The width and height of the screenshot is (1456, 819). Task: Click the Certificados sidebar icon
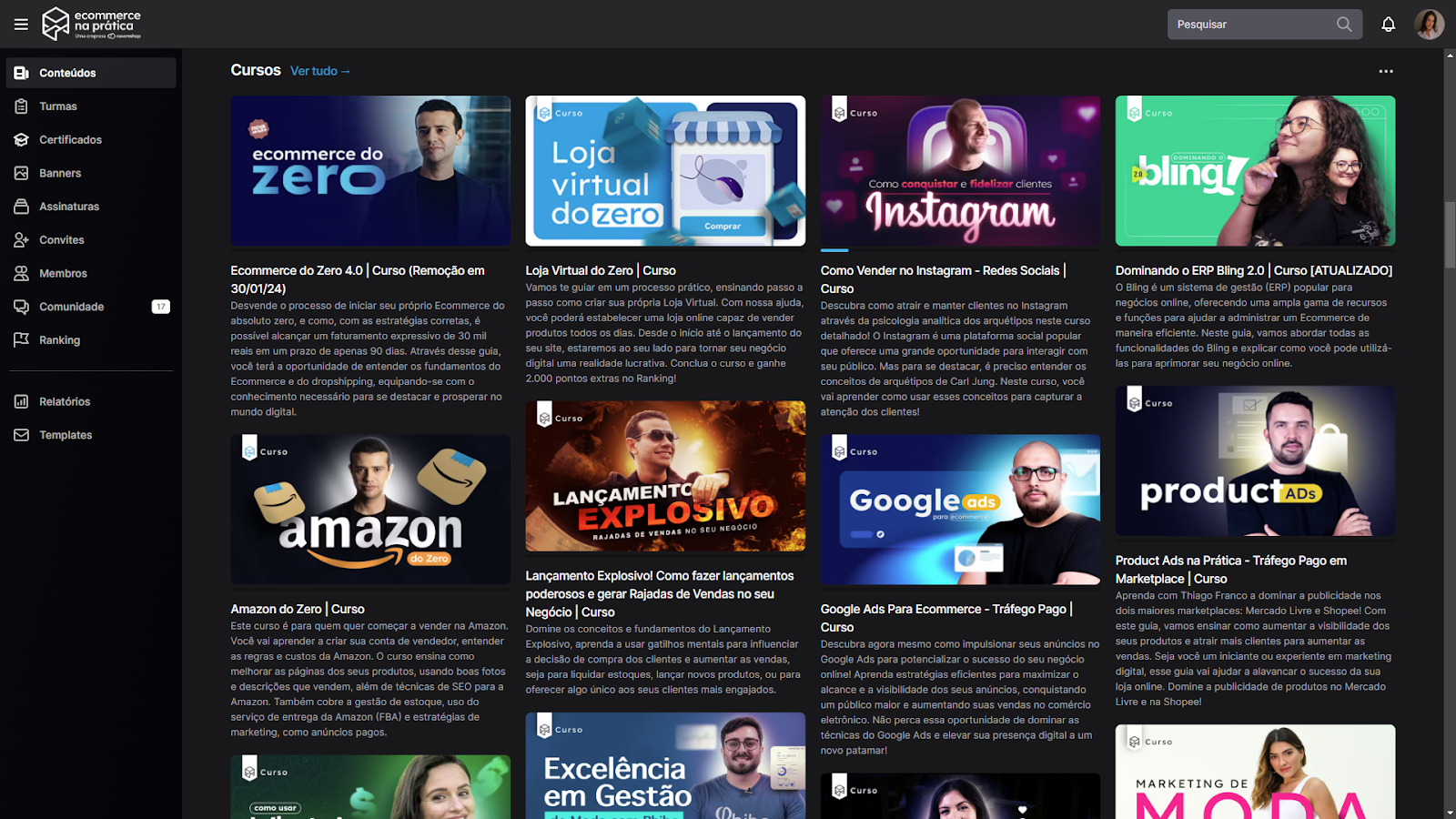[x=22, y=139]
